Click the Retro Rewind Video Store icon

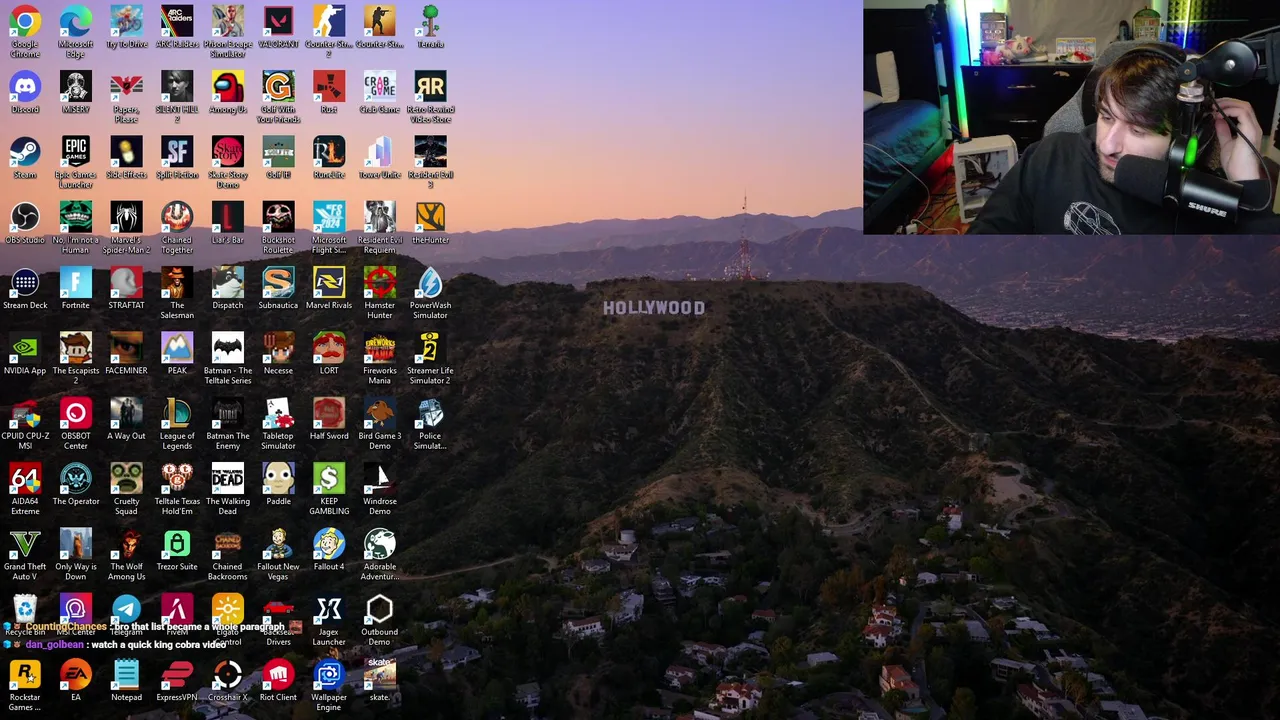point(430,86)
